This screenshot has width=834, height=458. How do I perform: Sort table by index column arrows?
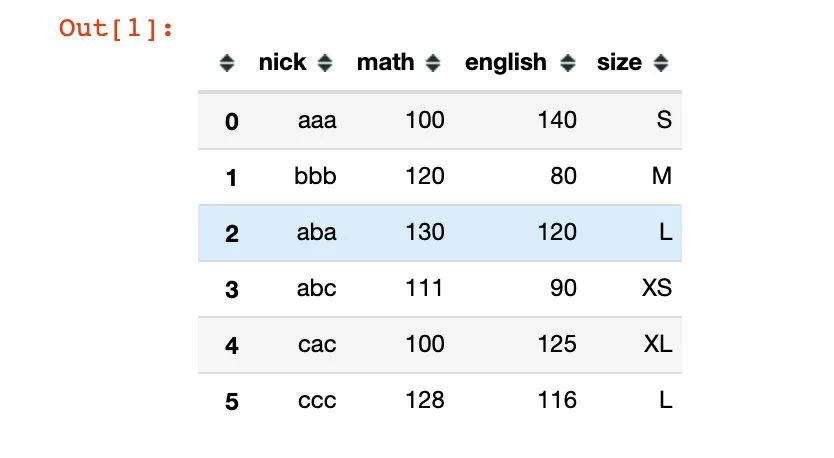click(227, 63)
